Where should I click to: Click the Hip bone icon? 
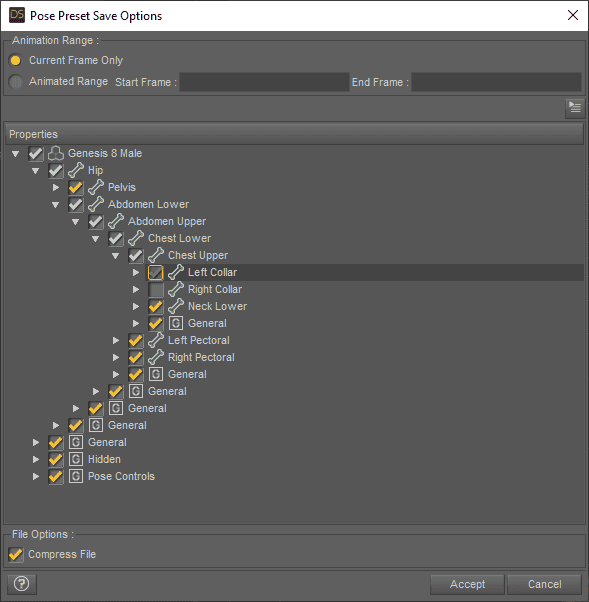(x=76, y=170)
